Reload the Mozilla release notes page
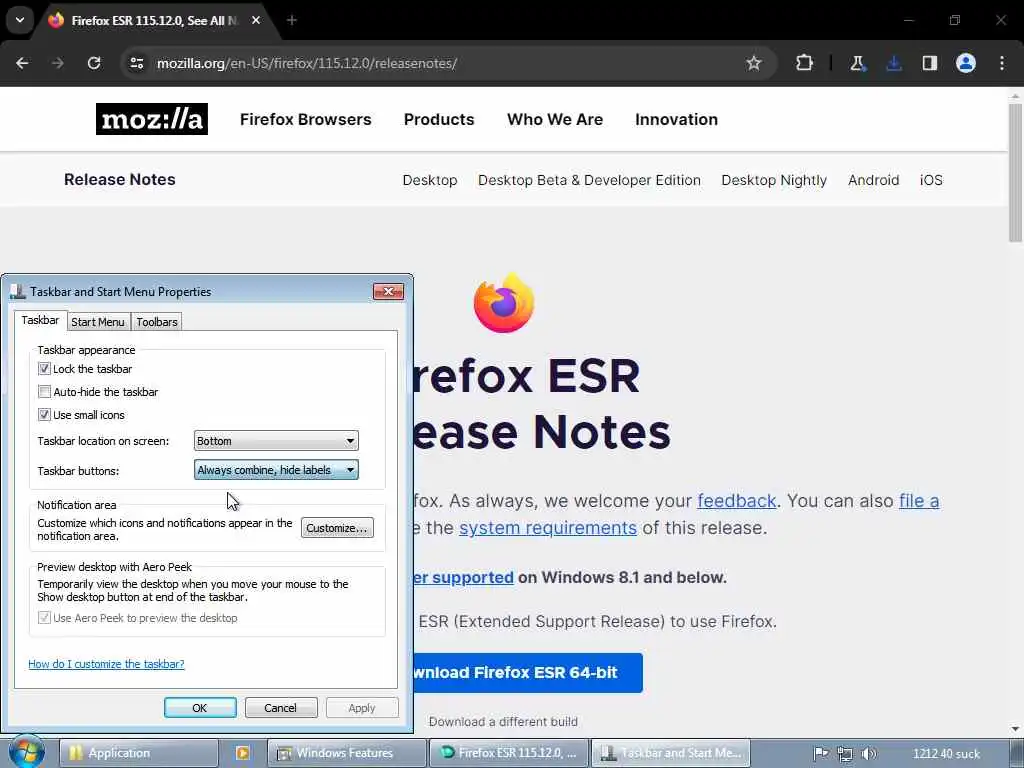1024x768 pixels. click(94, 63)
